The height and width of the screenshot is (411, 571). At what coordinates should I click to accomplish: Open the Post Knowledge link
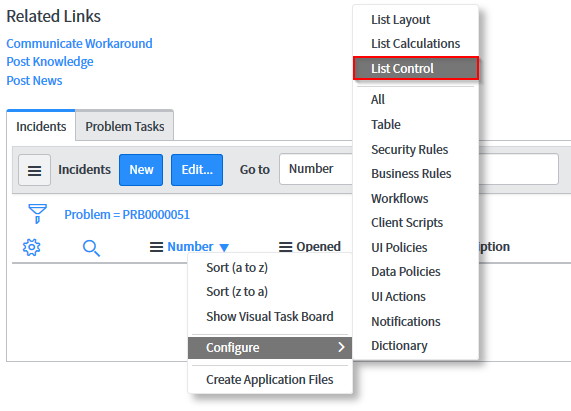50,62
